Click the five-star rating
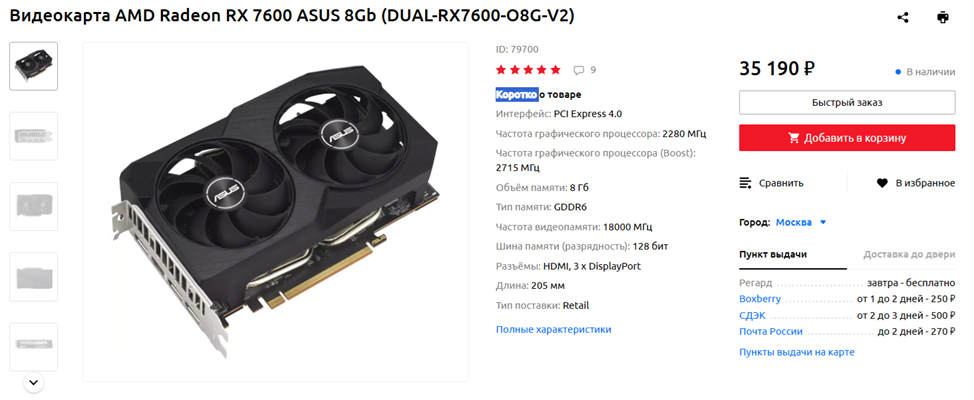The image size is (974, 400). (528, 70)
